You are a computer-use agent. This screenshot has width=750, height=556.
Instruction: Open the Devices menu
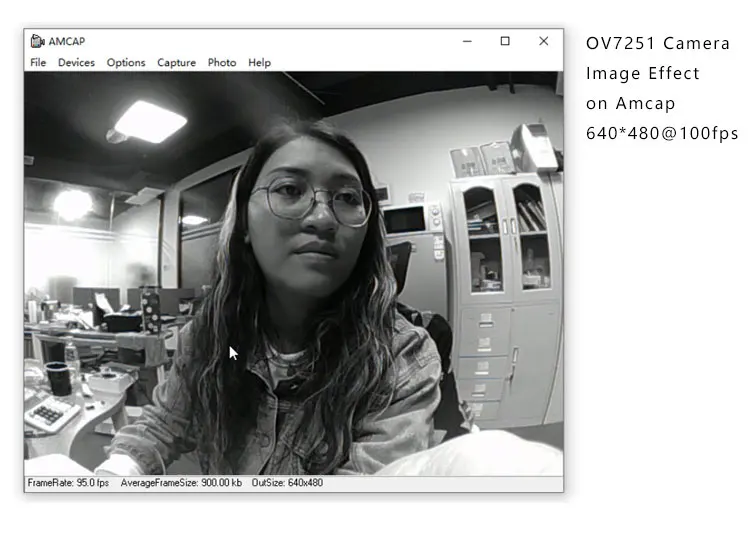[x=76, y=62]
